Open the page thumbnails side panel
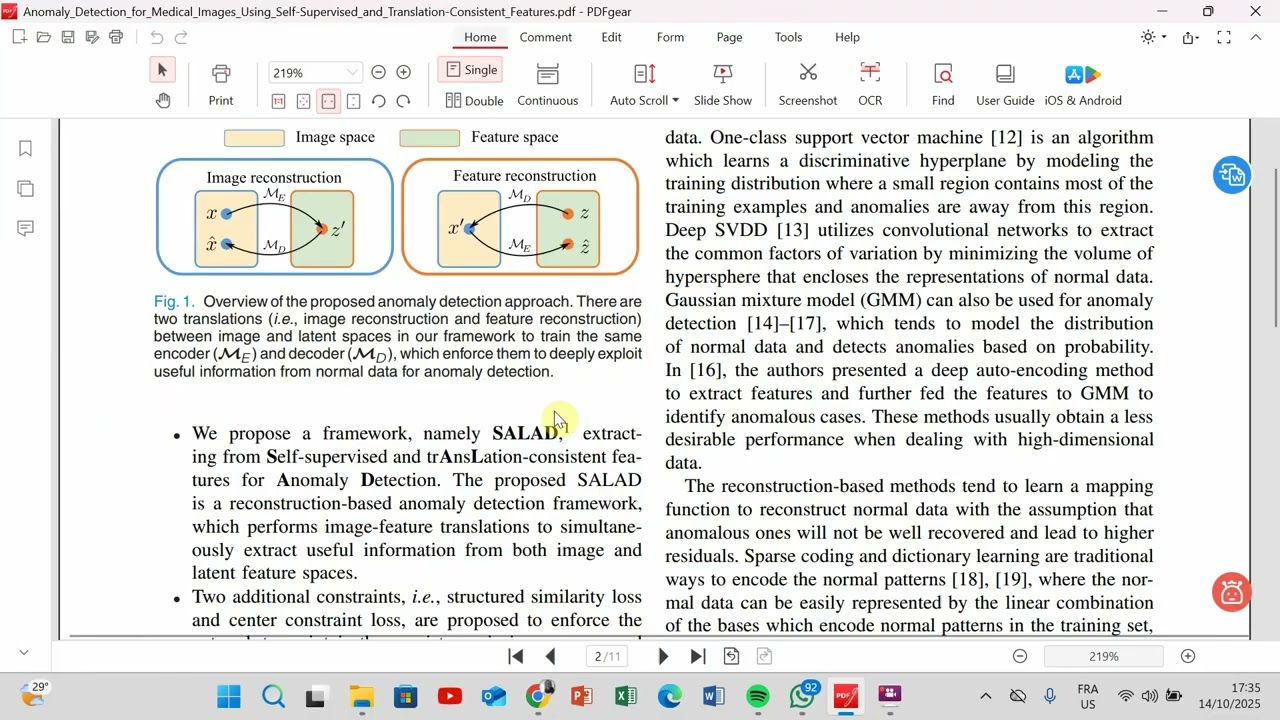Screen dimensions: 1280x720 pyautogui.click(x=26, y=189)
